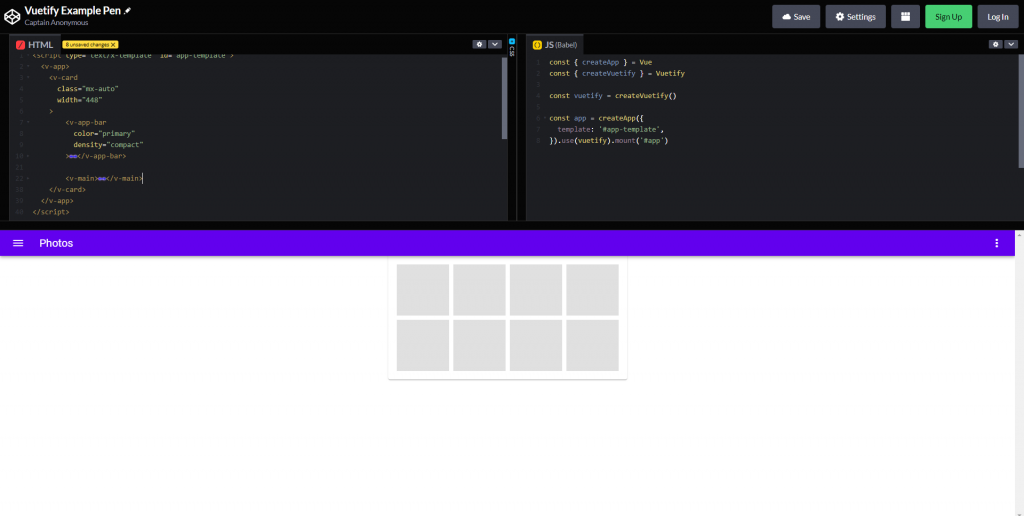Viewport: 1024px width, 516px height.
Task: Click the Save button
Action: click(796, 16)
